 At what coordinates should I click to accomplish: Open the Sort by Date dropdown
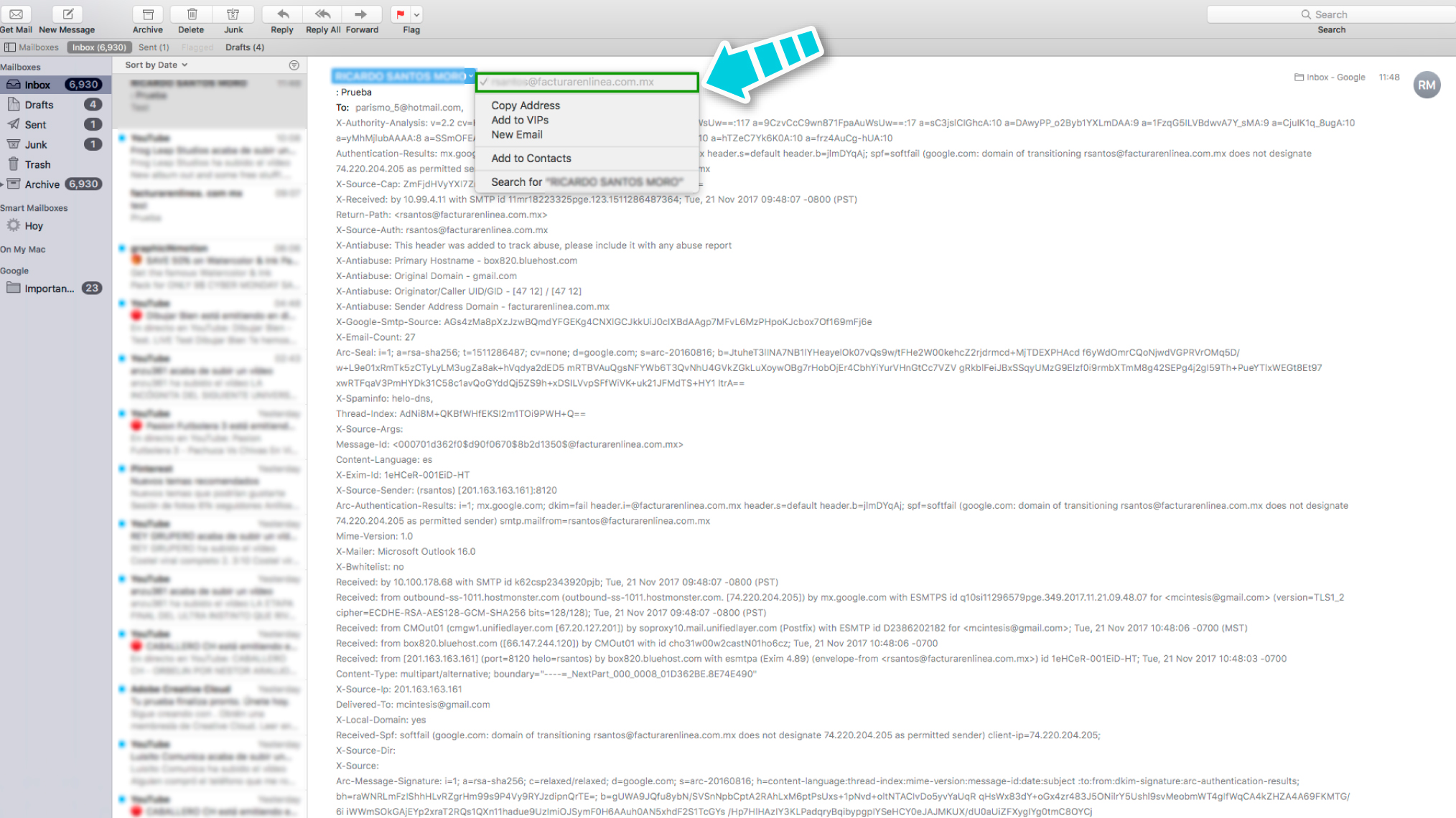157,65
